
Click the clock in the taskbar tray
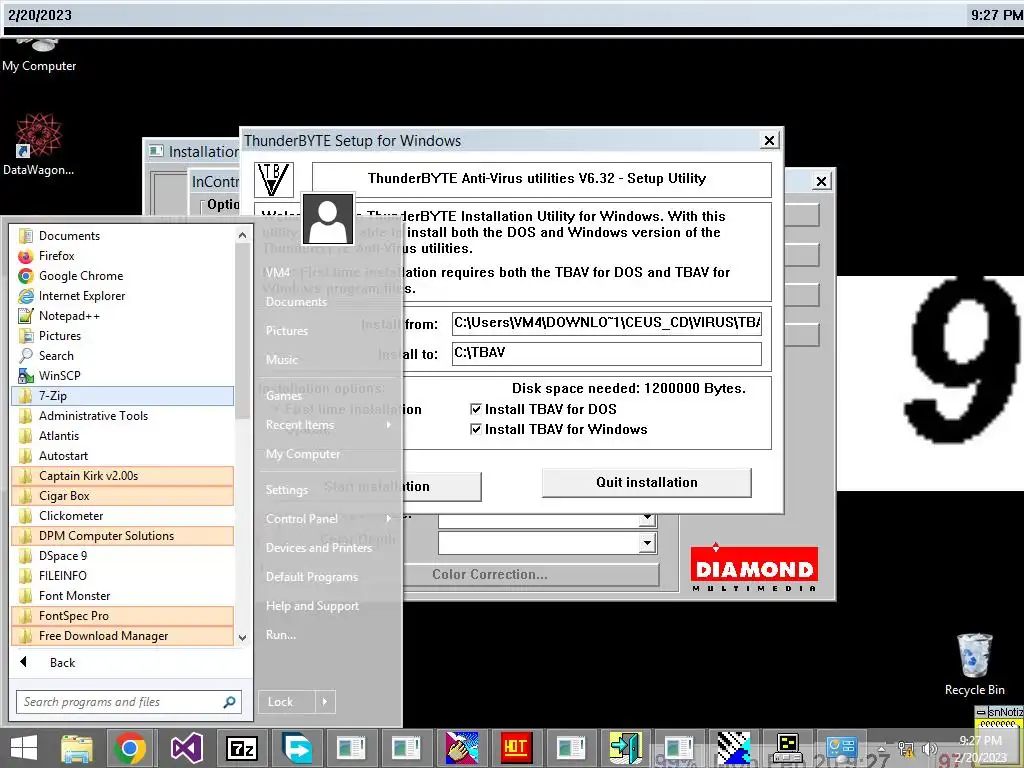click(980, 748)
